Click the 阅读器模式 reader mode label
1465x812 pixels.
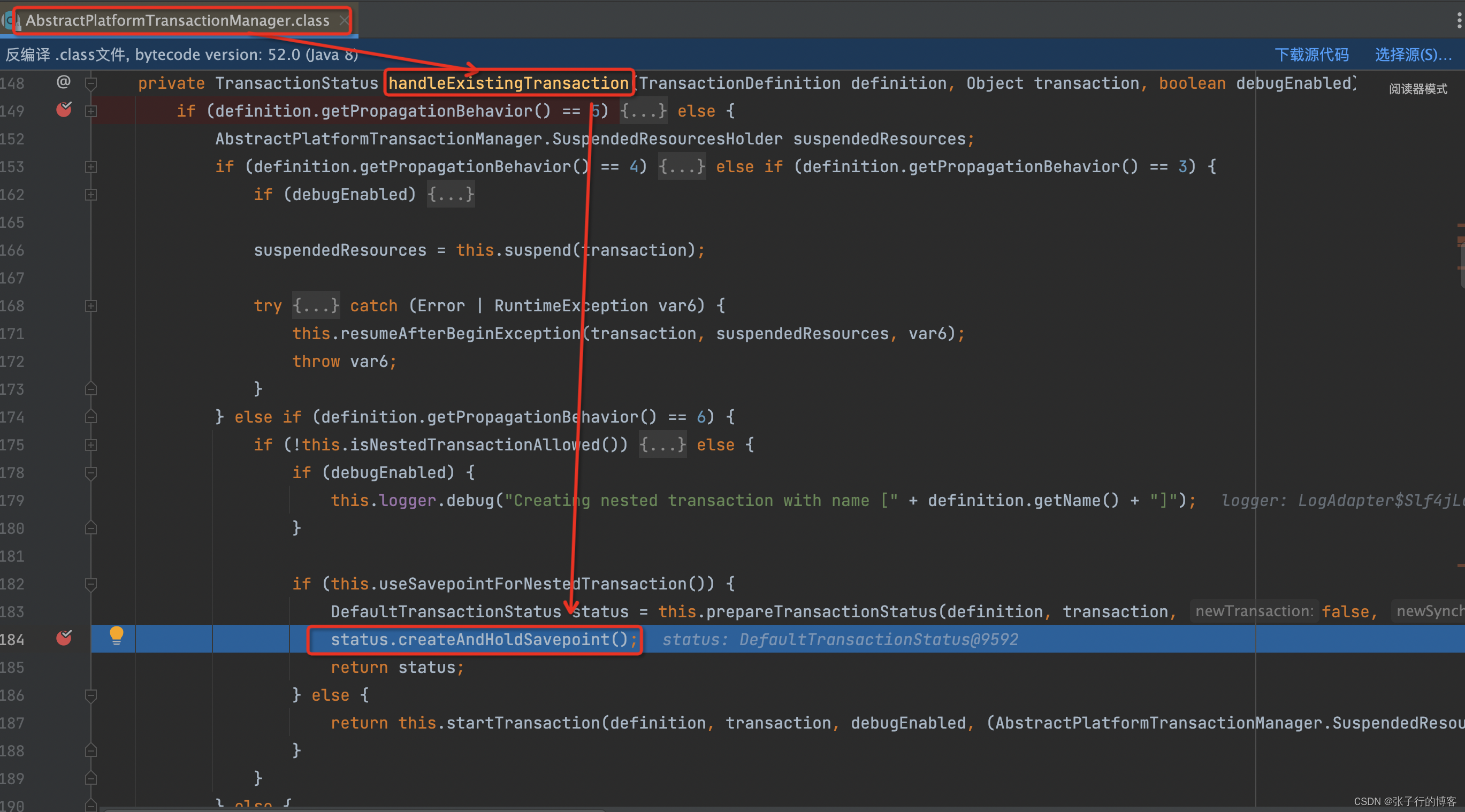click(x=1418, y=89)
